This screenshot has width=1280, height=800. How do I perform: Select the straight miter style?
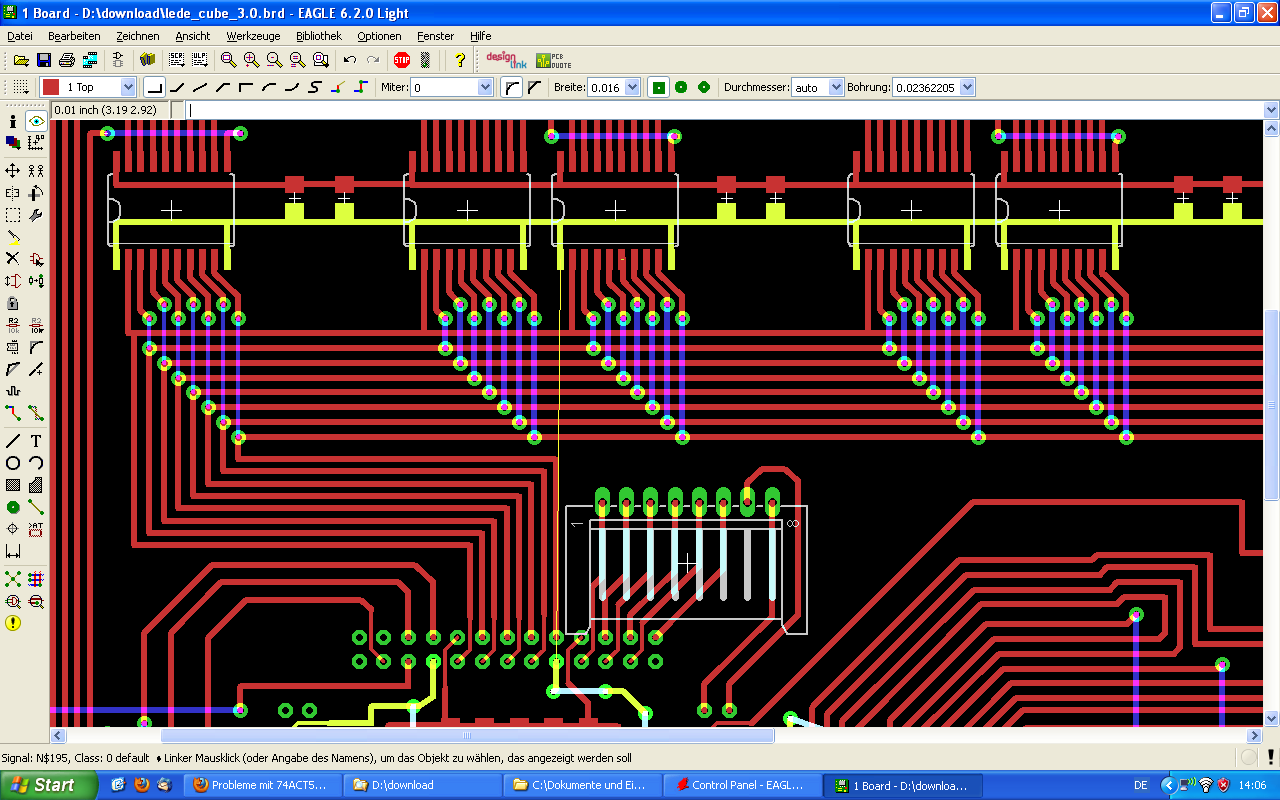(x=534, y=87)
